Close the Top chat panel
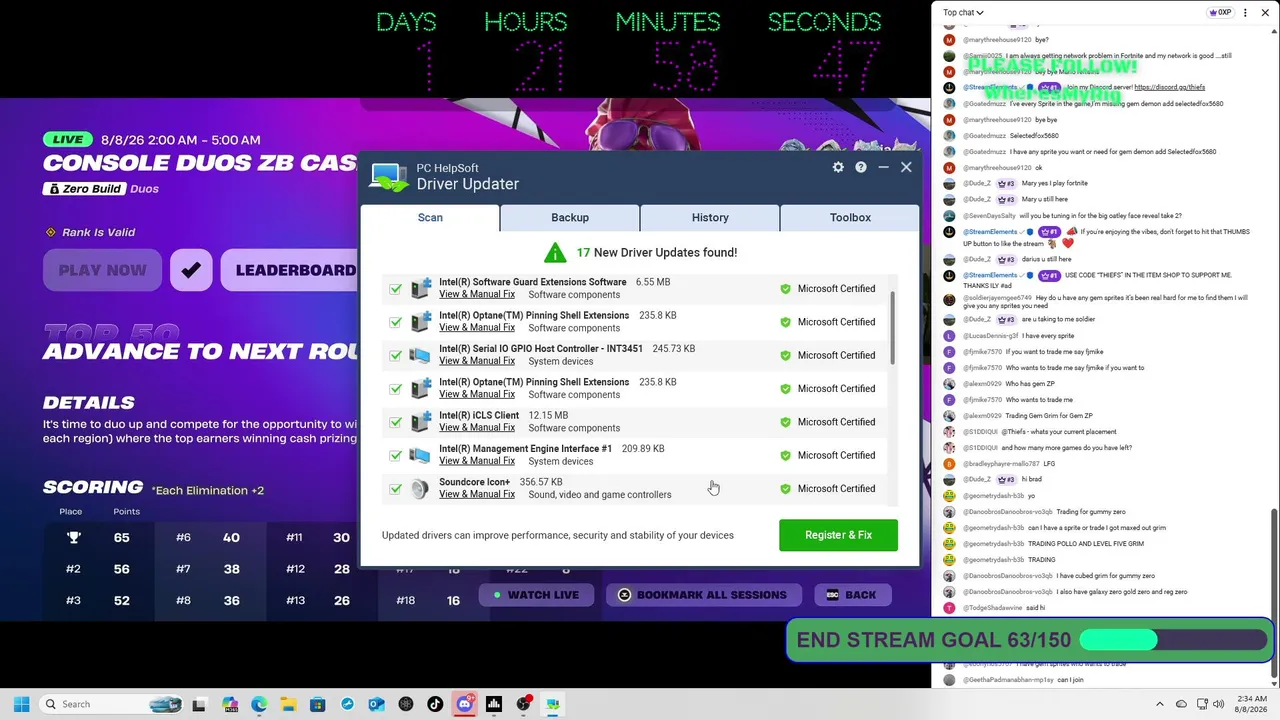The image size is (1280, 720). 1267,13
